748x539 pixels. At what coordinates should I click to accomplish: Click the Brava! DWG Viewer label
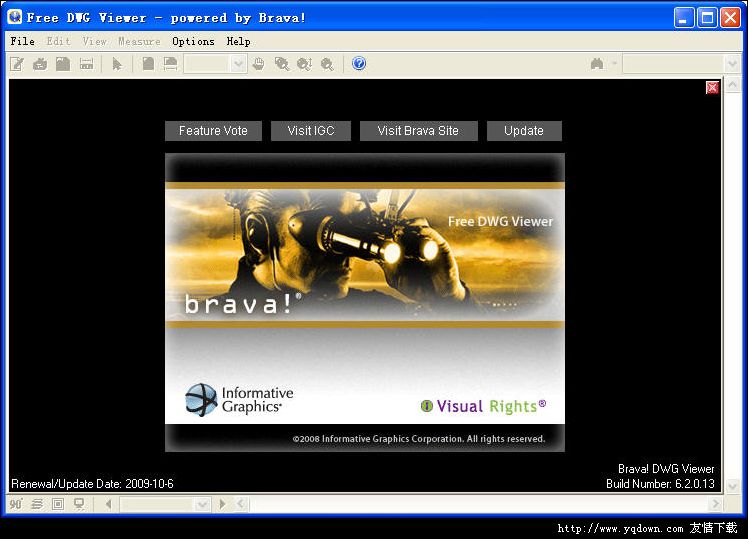[666, 469]
